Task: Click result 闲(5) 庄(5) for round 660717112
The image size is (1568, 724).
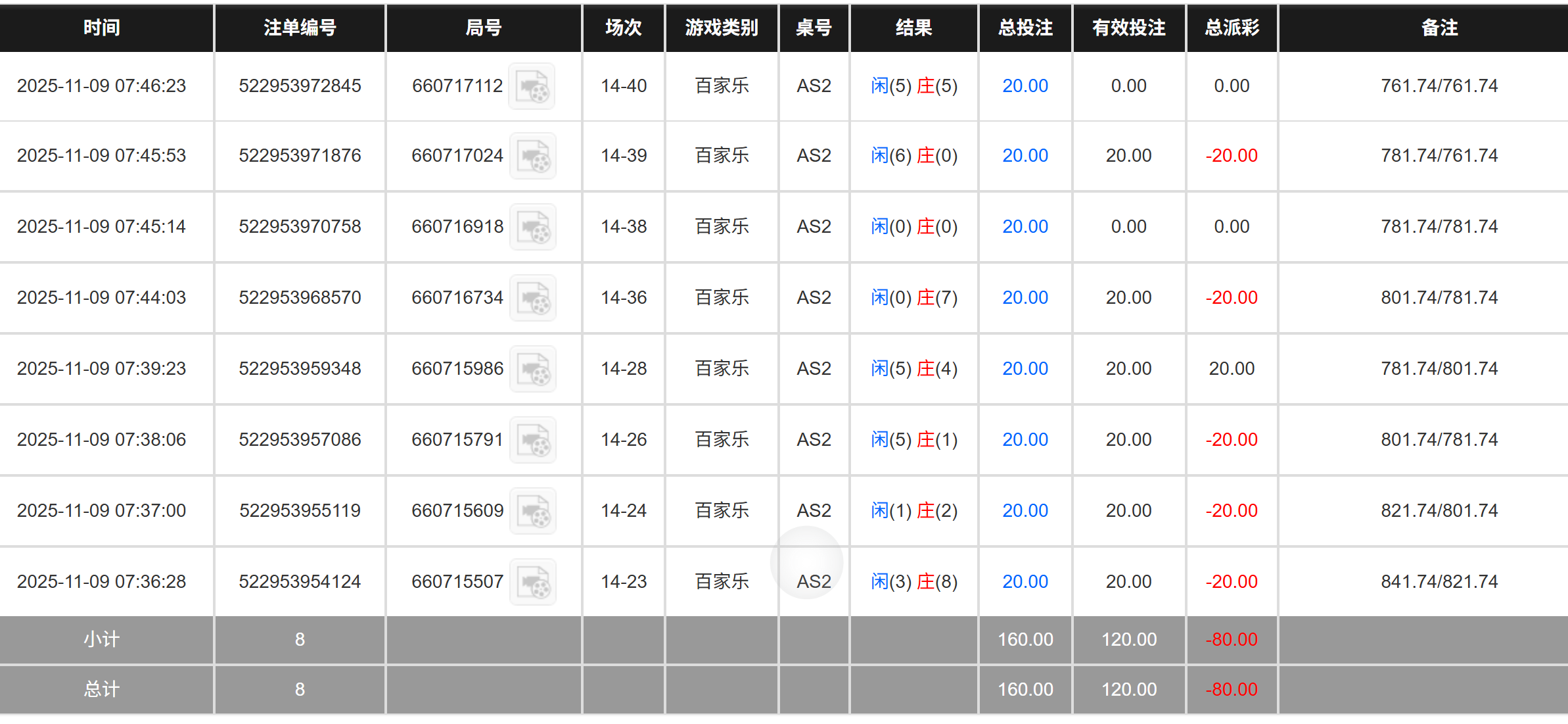Action: point(914,85)
